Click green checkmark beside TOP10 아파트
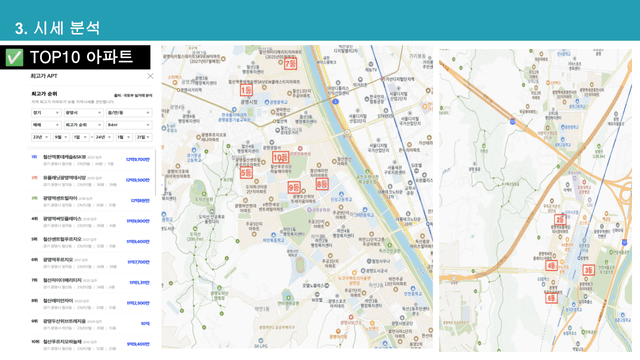640x360 pixels. pos(15,57)
